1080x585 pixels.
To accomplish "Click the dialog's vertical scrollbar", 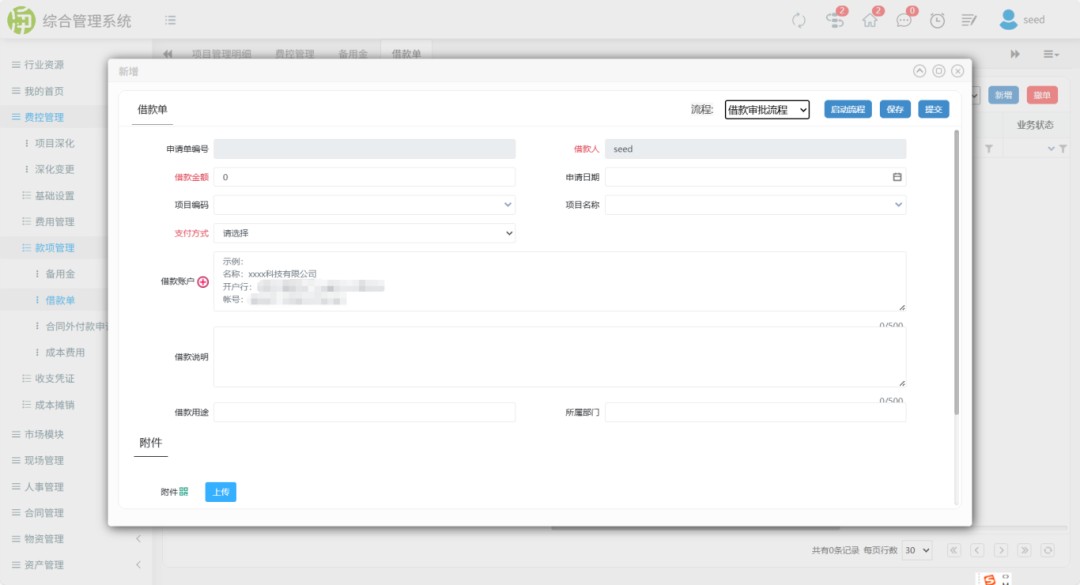I will click(957, 270).
